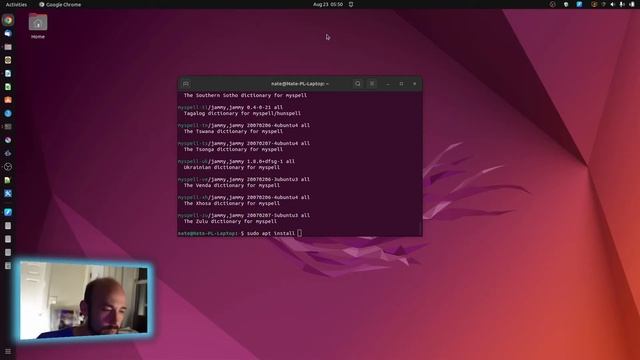The width and height of the screenshot is (640, 360).
Task: Select 'The Southern Sotho dictionary for myspell' line
Action: coord(245,95)
